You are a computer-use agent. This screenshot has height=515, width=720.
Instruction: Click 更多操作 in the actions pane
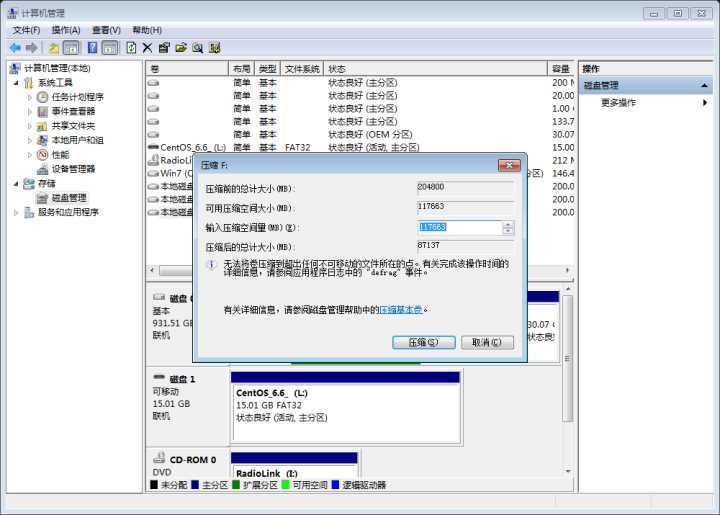point(618,102)
